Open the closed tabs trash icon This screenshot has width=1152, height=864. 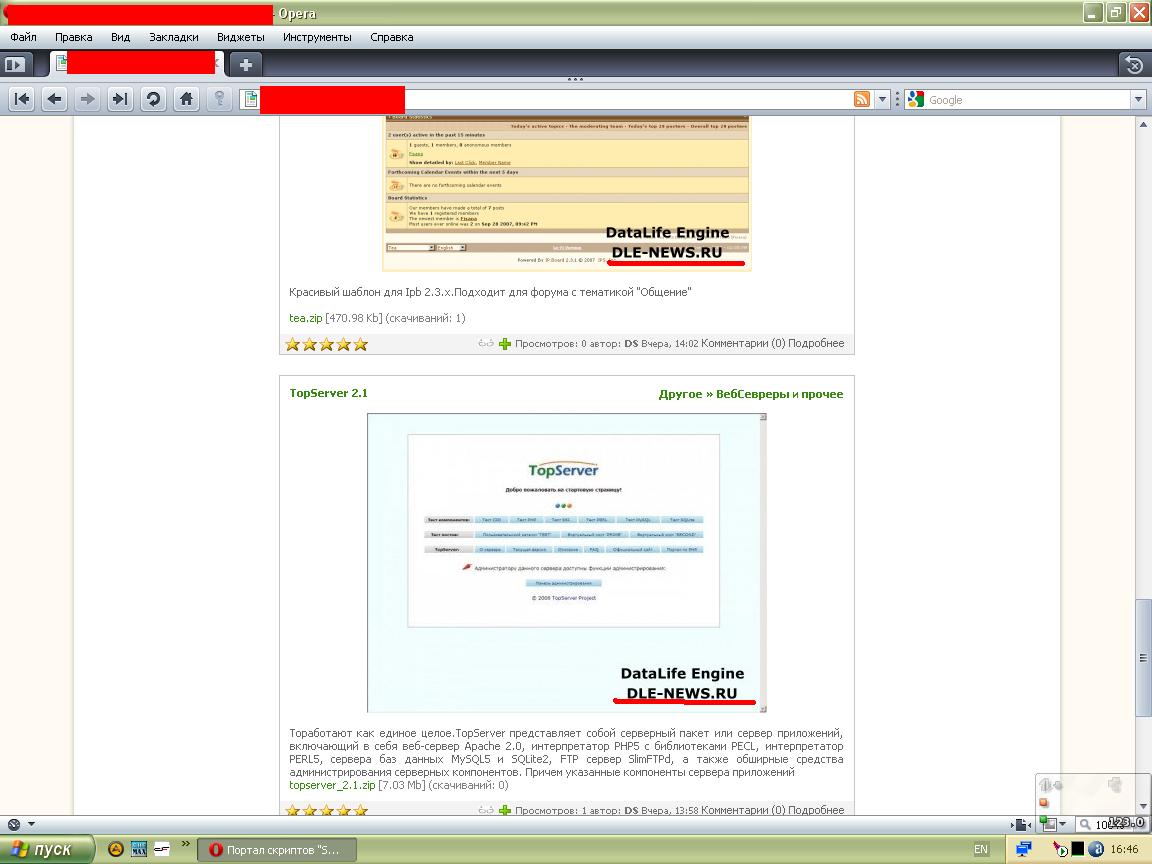(x=1133, y=65)
